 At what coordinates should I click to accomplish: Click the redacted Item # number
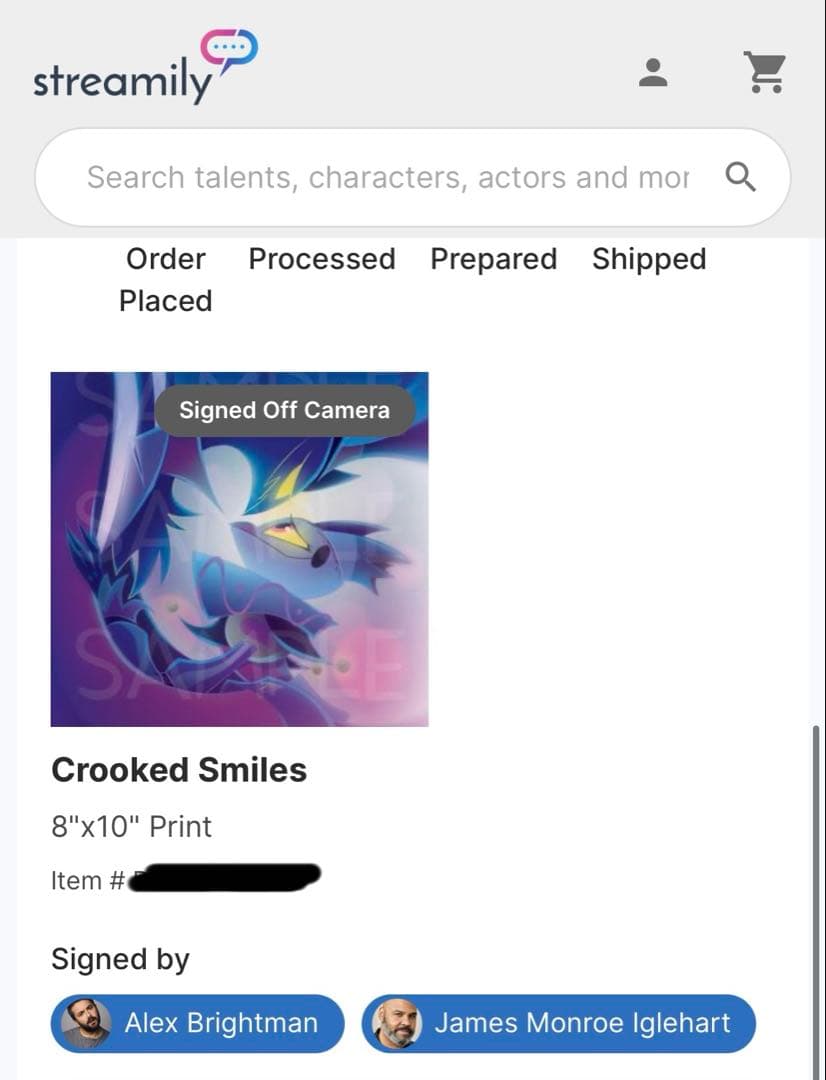coord(225,879)
